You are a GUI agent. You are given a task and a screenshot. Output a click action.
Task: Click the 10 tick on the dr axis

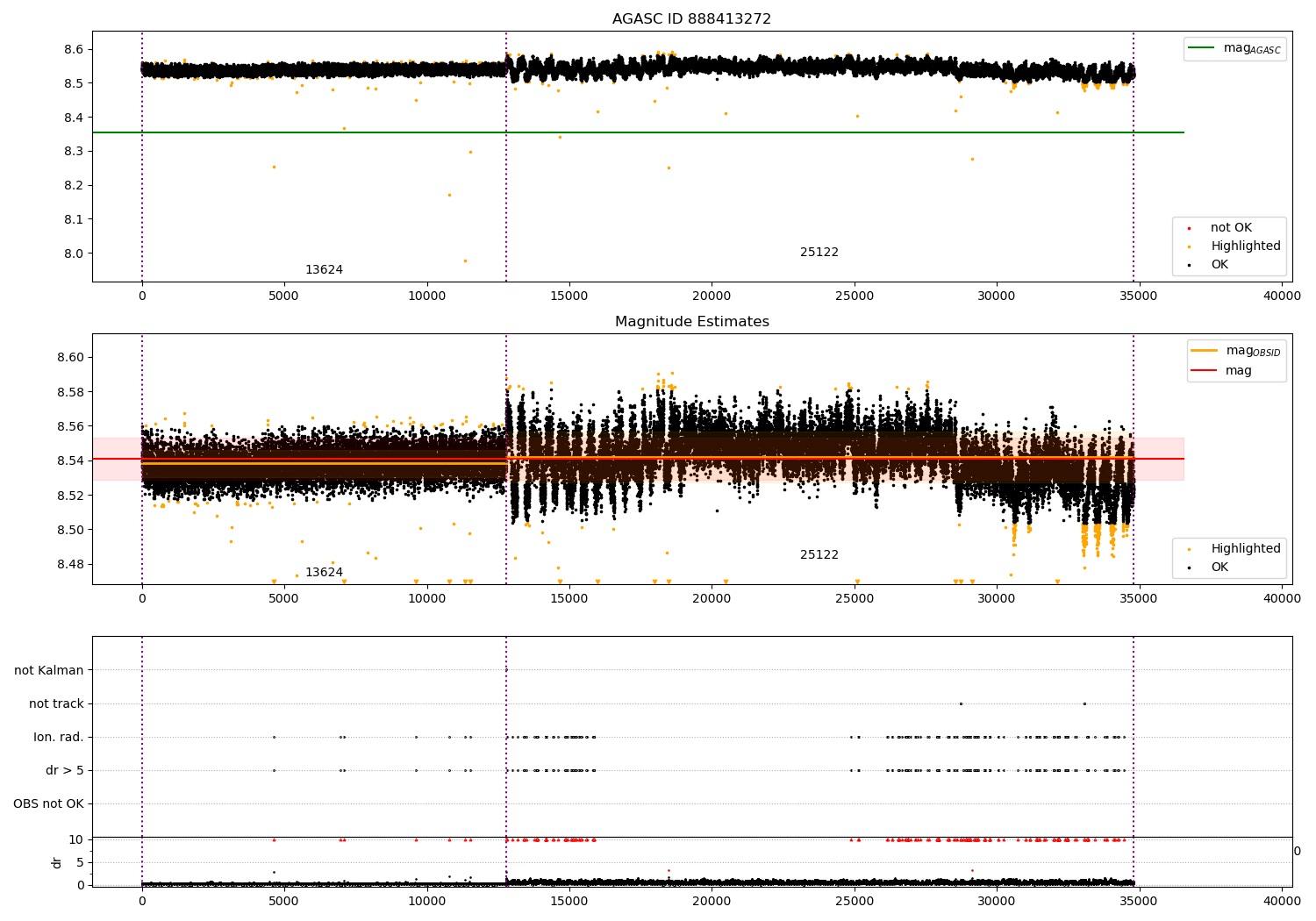pyautogui.click(x=77, y=840)
